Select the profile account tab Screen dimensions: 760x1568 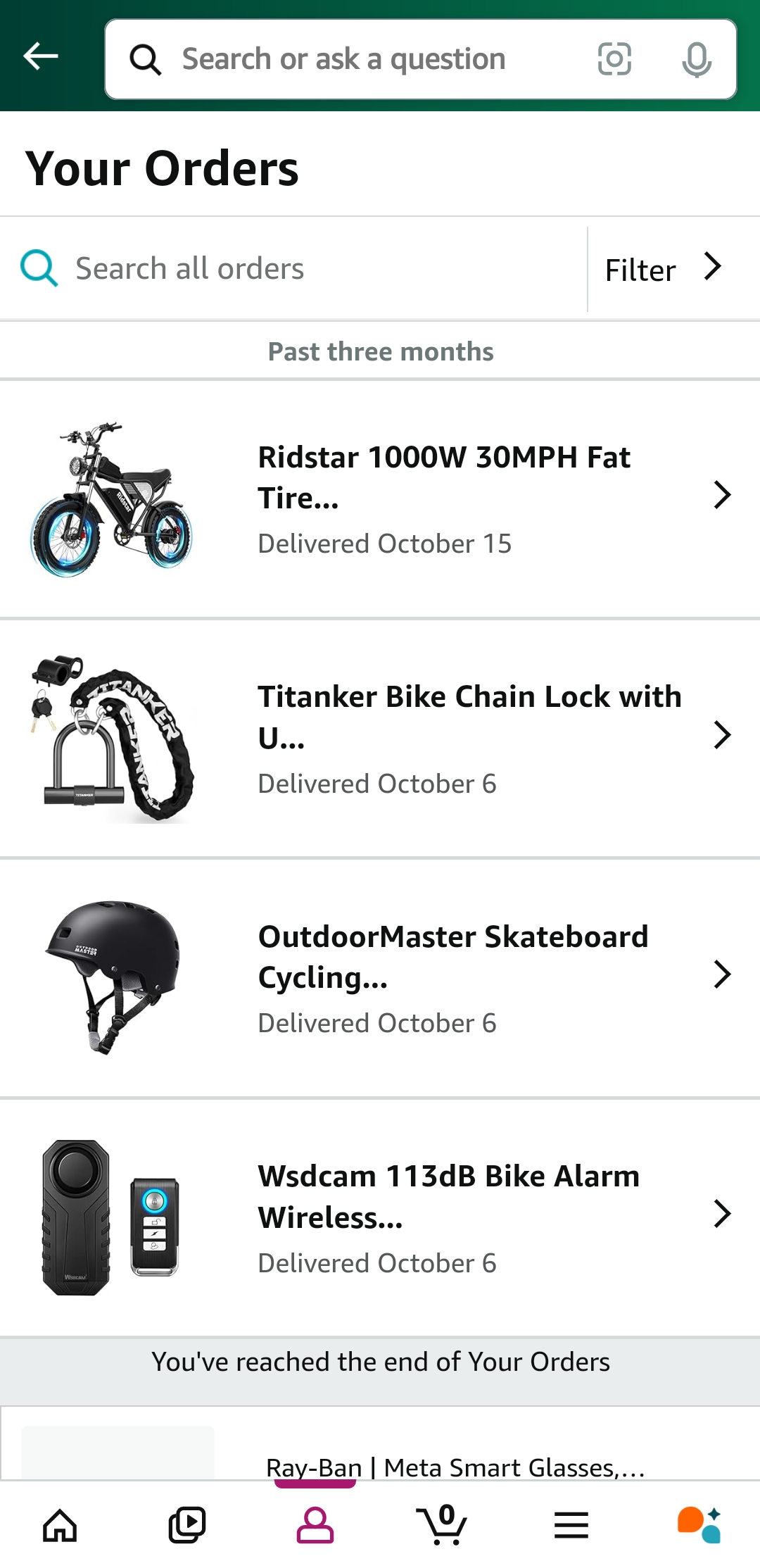coord(315,1526)
